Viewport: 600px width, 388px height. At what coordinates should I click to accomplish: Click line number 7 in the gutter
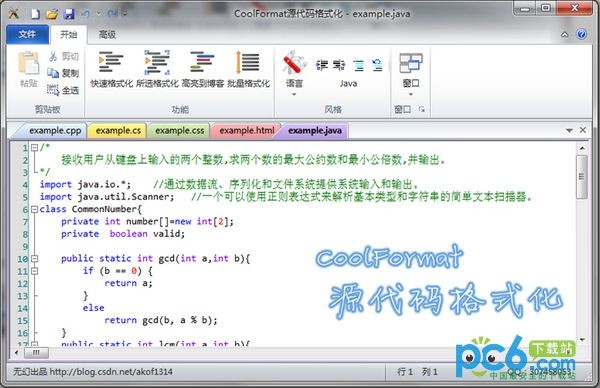coord(25,222)
